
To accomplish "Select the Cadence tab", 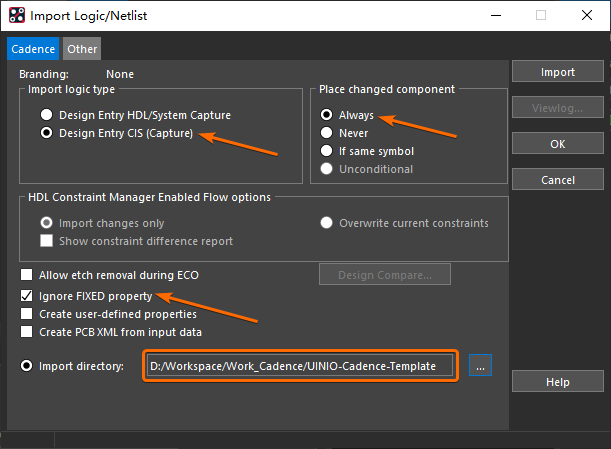I will pyautogui.click(x=33, y=48).
